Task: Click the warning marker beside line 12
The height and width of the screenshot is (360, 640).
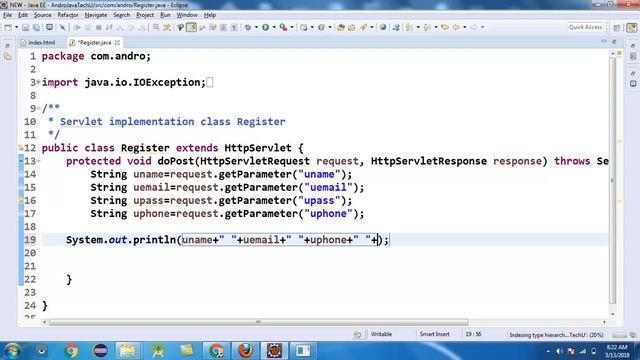Action: (x=21, y=148)
